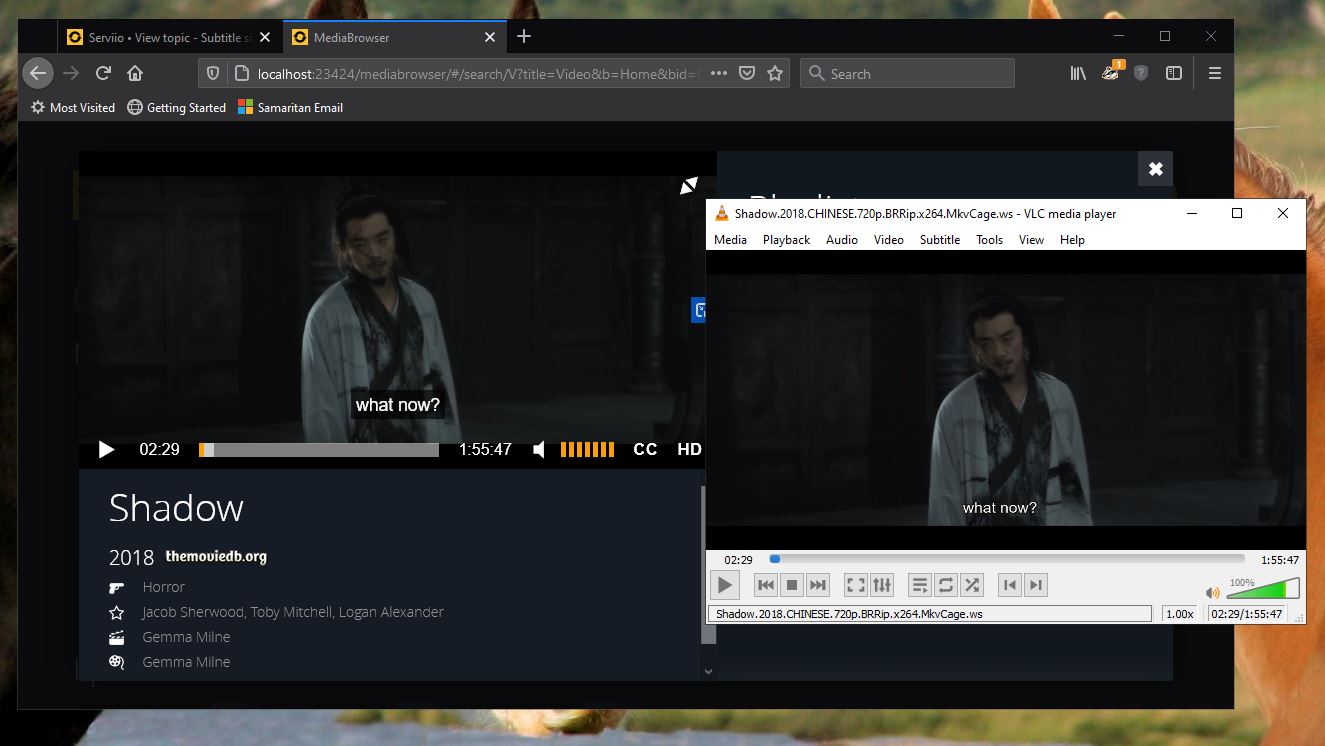The height and width of the screenshot is (746, 1325).
Task: Click the HD quality button in web player
Action: (x=689, y=450)
